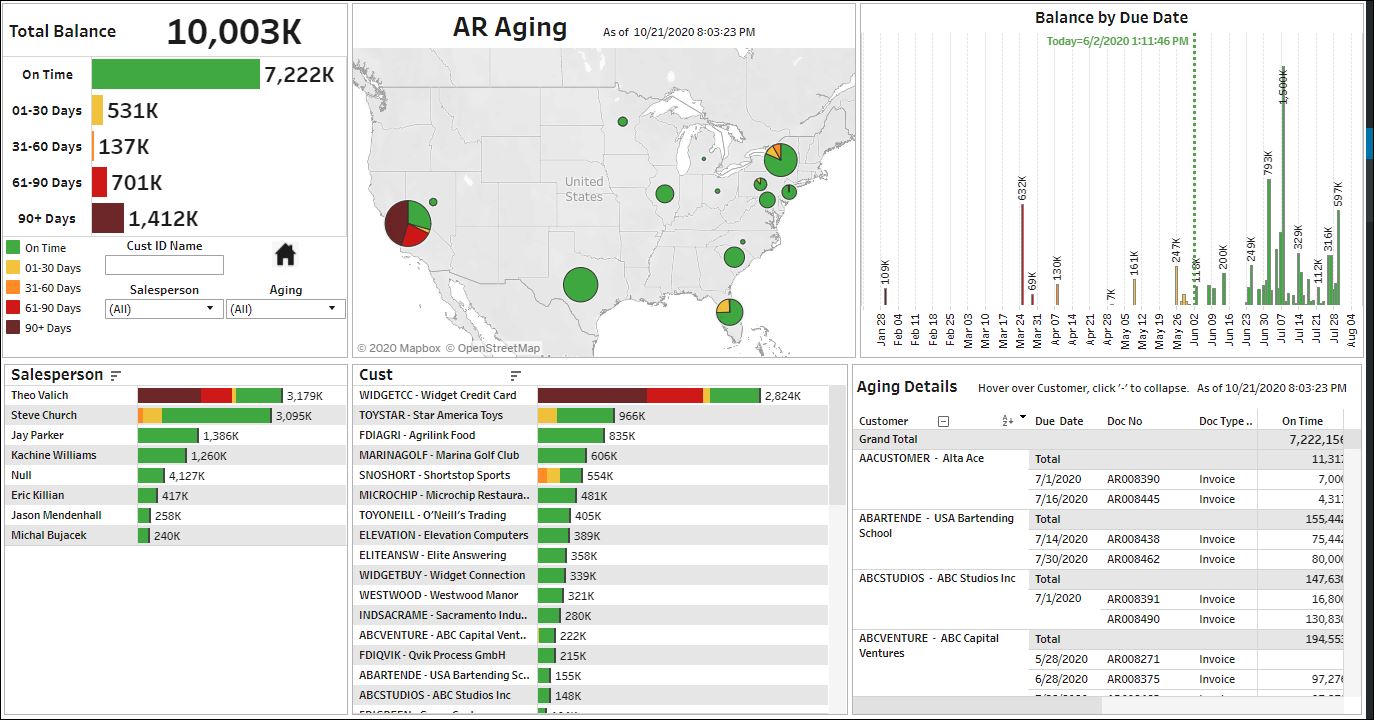1374x720 pixels.
Task: Click the On Time green legend swatch
Action: 13,247
